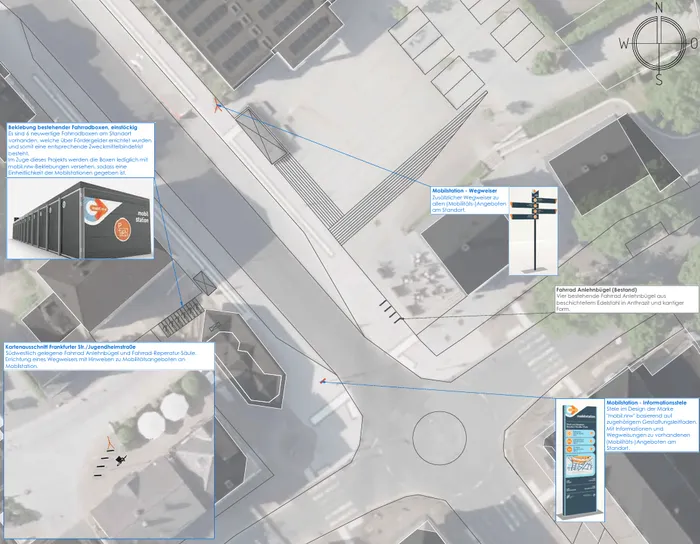This screenshot has height=544, width=700.
Task: Click the black bicycle repair station symbol in inset
Action: (121, 459)
